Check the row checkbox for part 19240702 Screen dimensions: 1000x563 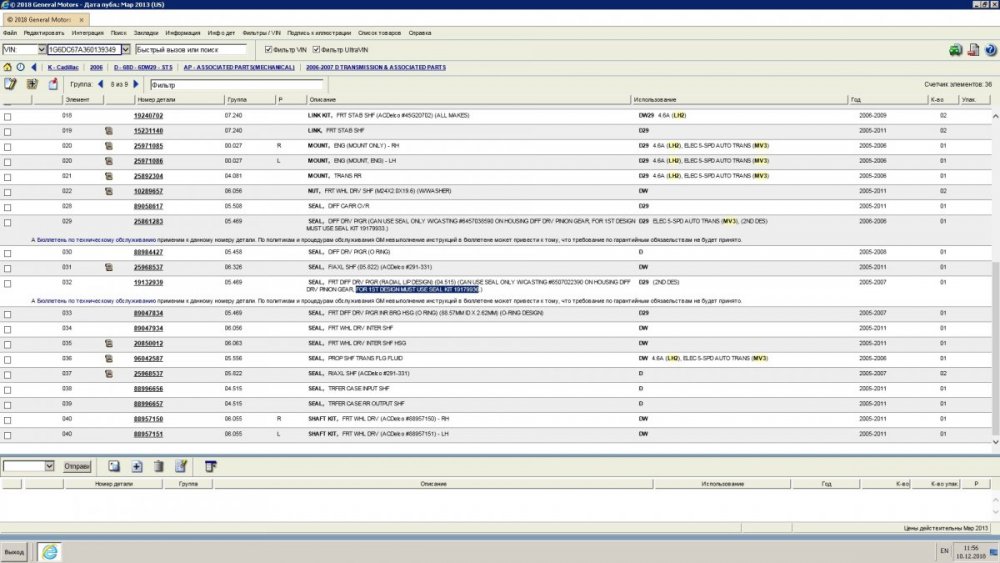point(8,116)
